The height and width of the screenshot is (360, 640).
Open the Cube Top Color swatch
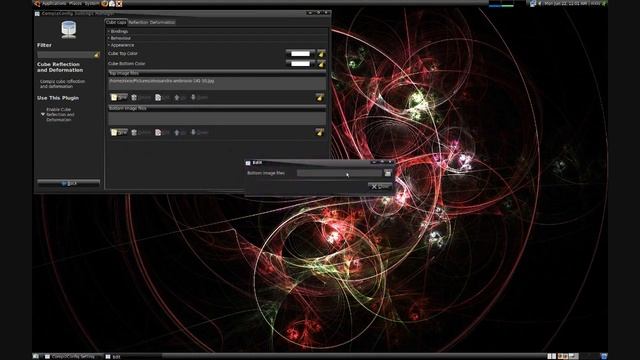click(x=300, y=53)
